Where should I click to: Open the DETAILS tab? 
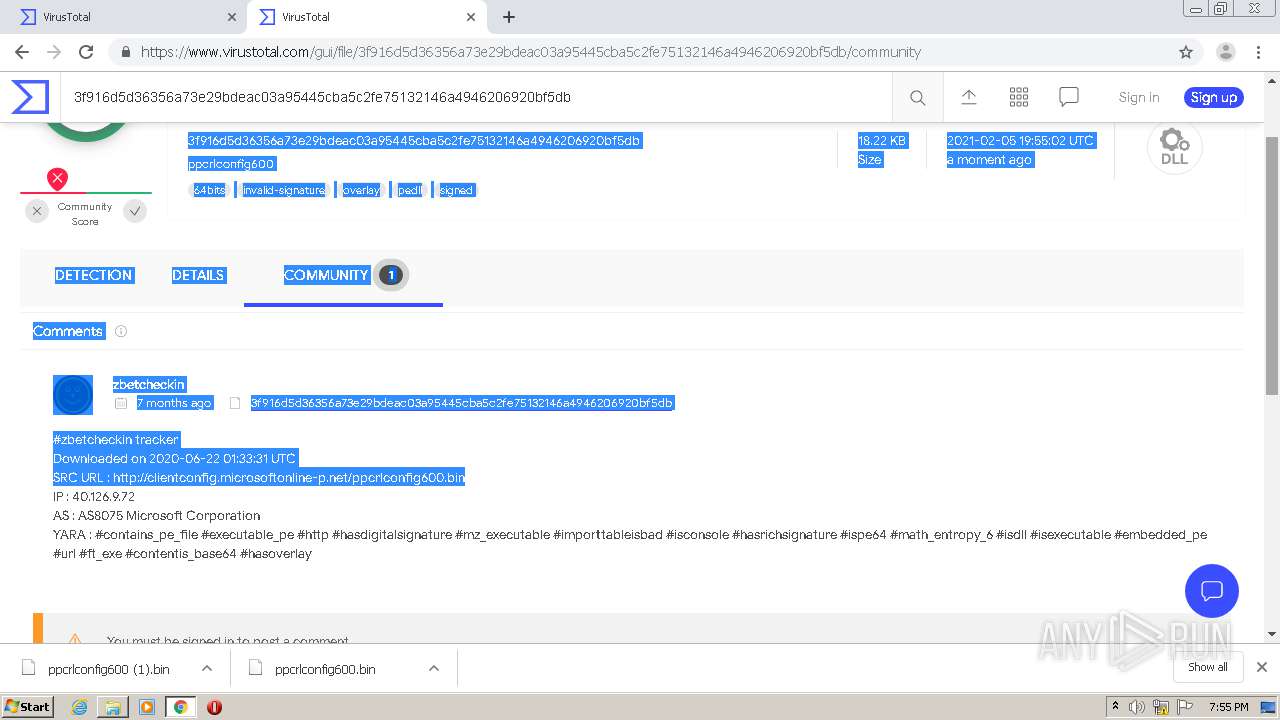click(x=198, y=275)
